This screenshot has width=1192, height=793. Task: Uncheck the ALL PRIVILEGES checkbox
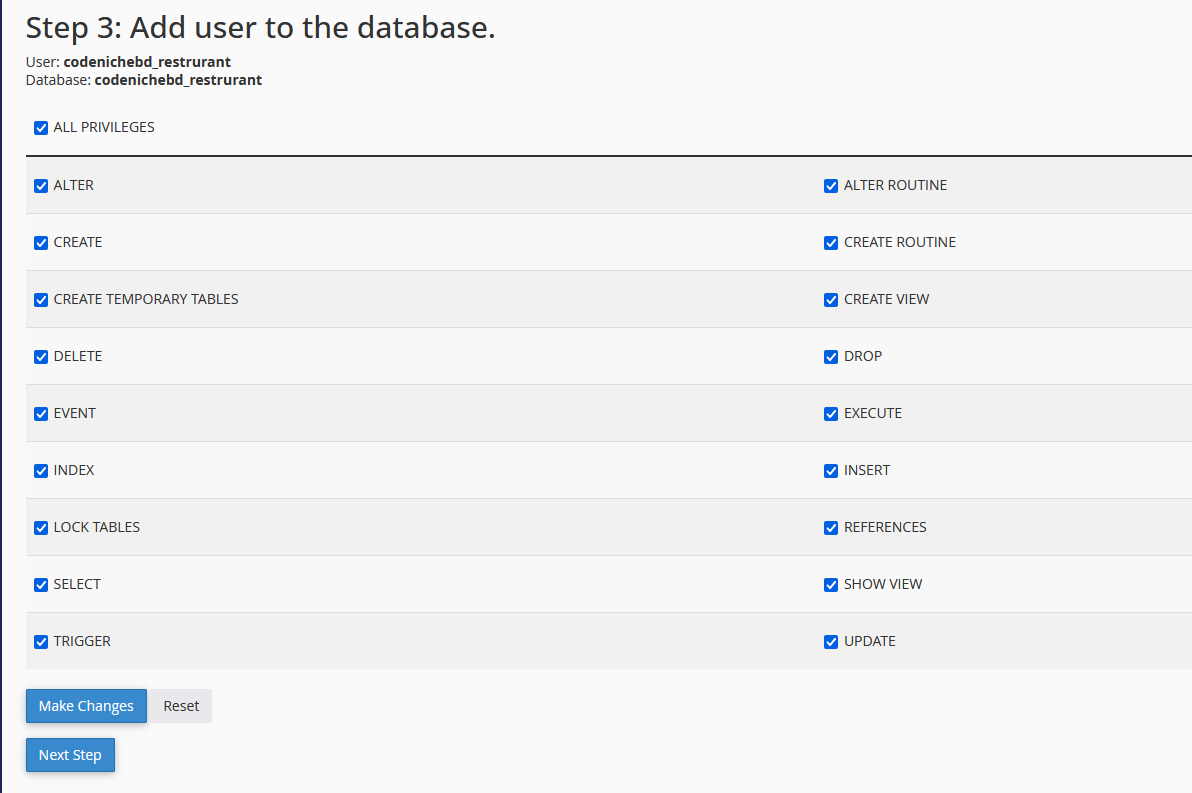point(41,128)
